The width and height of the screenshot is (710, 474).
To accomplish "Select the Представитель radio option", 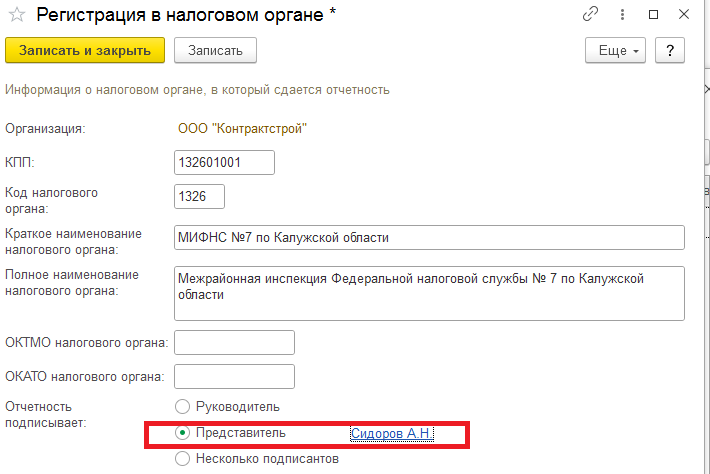I will click(x=182, y=433).
